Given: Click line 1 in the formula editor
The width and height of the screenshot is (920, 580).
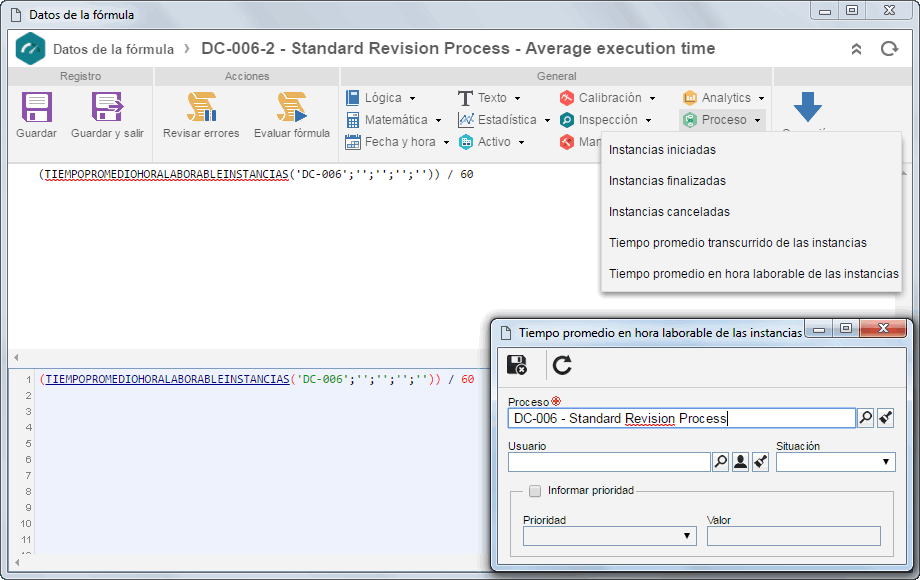Looking at the screenshot, I should coord(257,379).
